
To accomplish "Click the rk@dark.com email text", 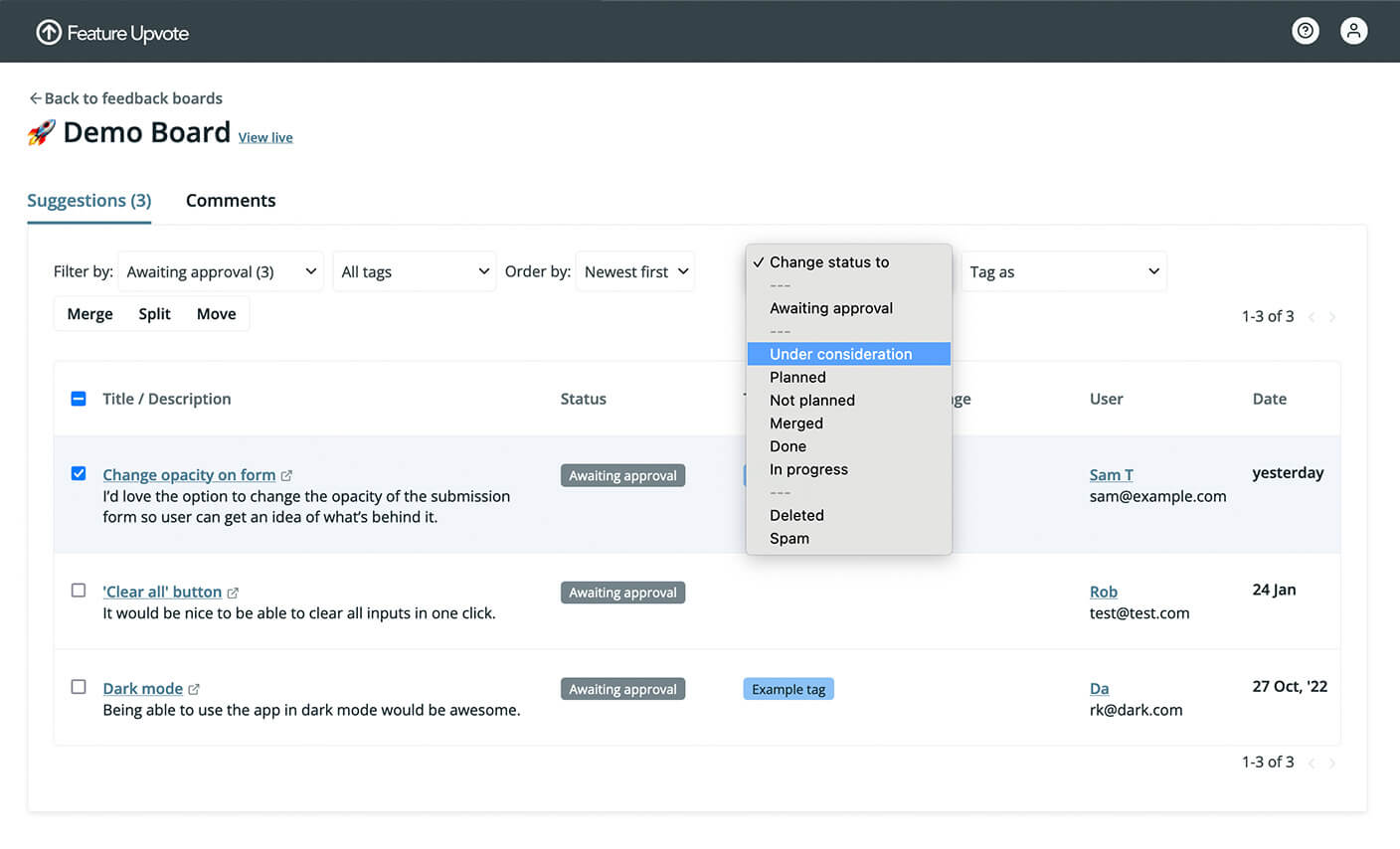I will [1136, 710].
